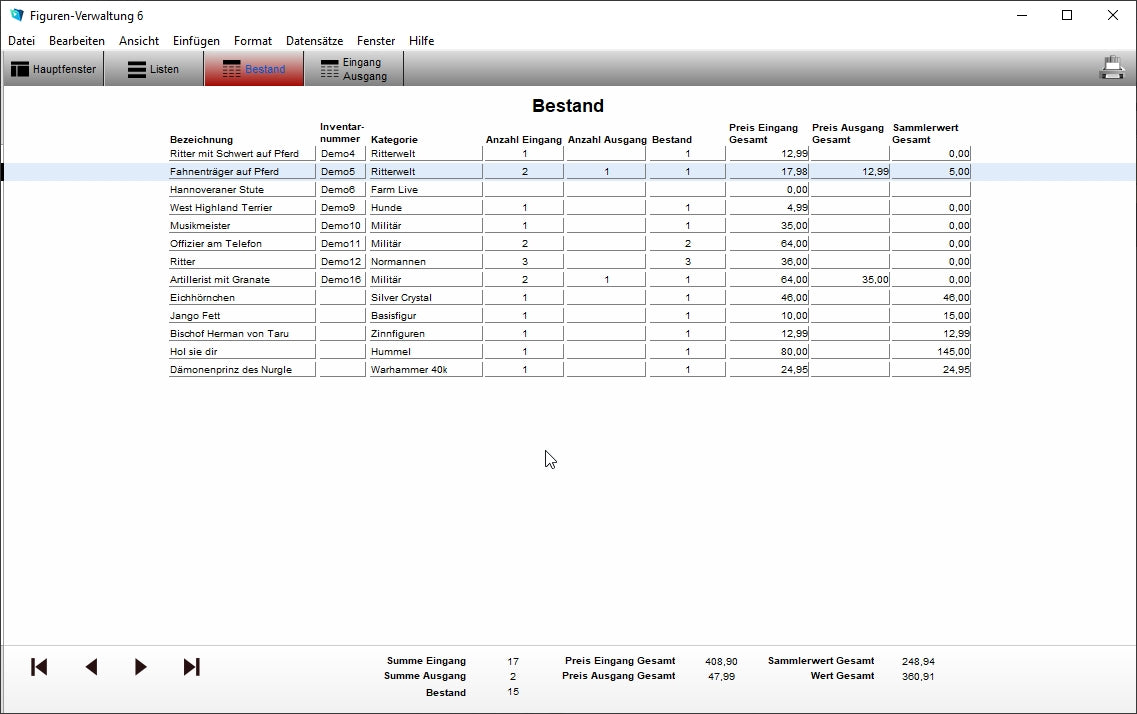This screenshot has width=1137, height=714.
Task: Open the Hilfe menu
Action: (421, 41)
